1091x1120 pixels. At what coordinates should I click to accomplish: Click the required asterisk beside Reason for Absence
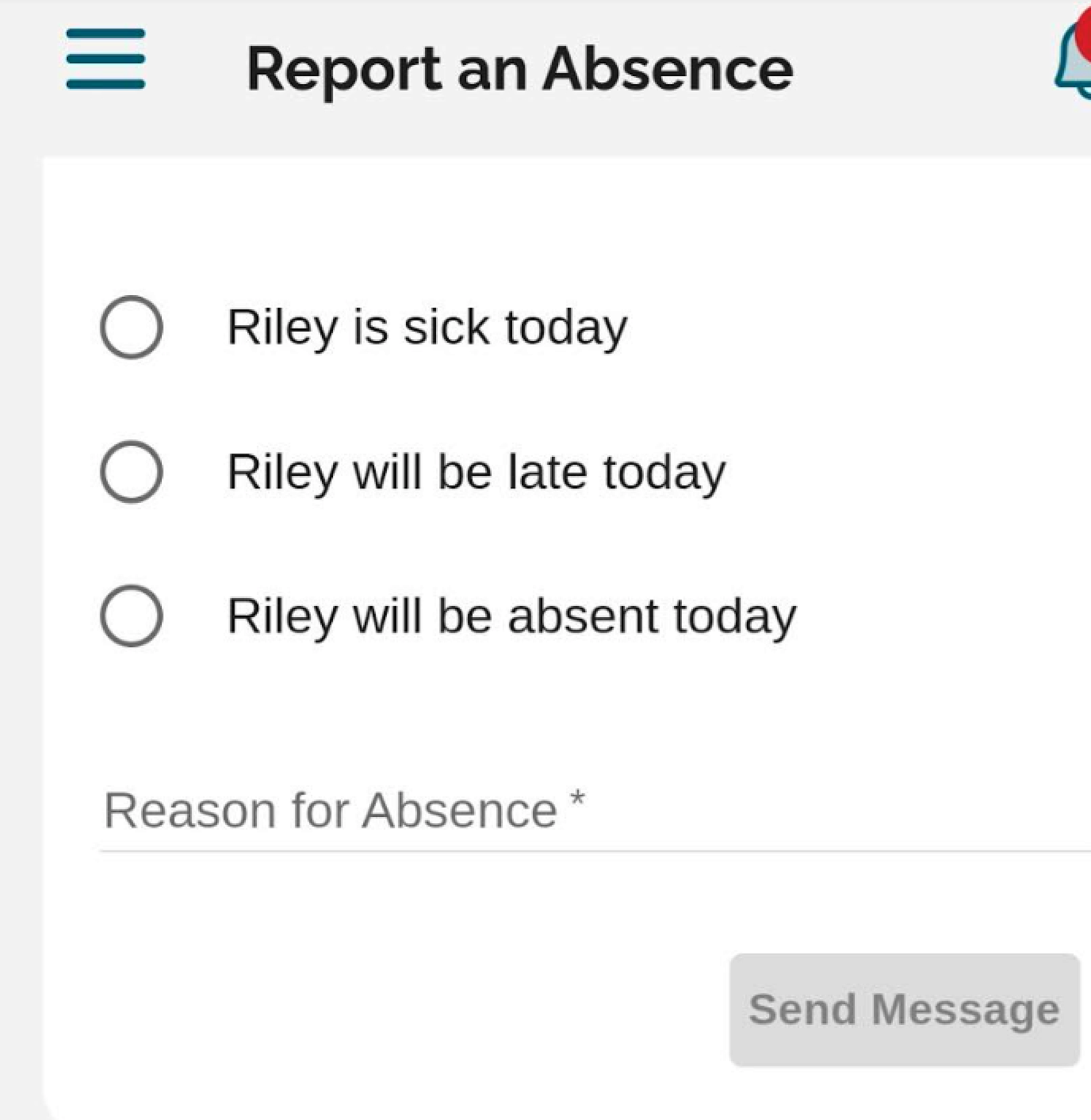(578, 798)
